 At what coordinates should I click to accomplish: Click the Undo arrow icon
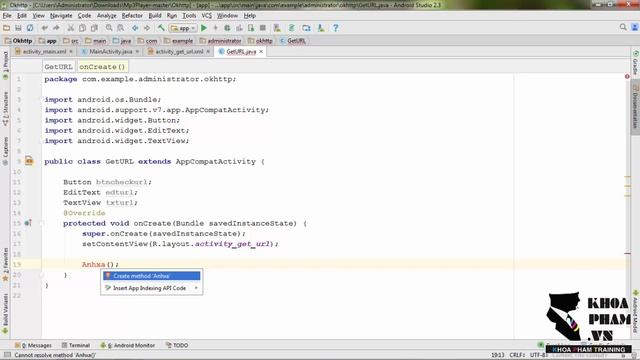point(44,28)
